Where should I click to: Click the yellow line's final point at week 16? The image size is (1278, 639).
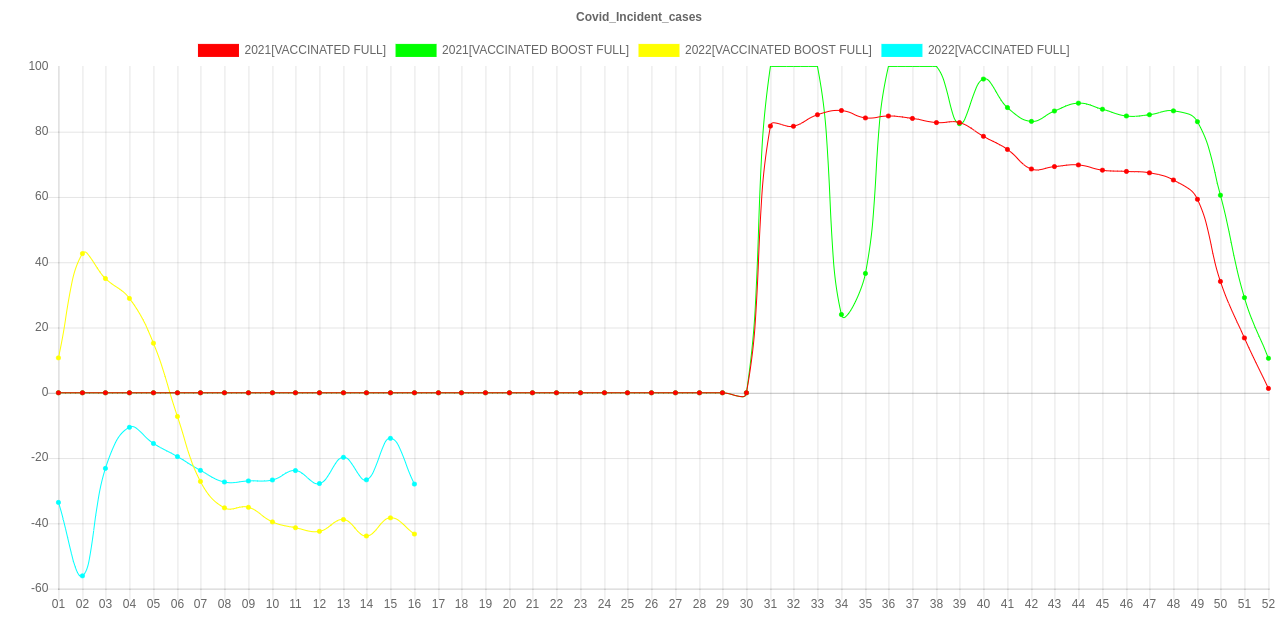414,534
